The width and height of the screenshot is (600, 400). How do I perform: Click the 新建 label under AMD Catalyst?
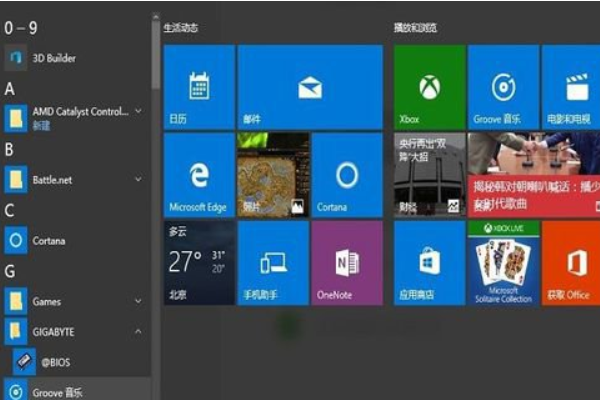click(x=41, y=126)
